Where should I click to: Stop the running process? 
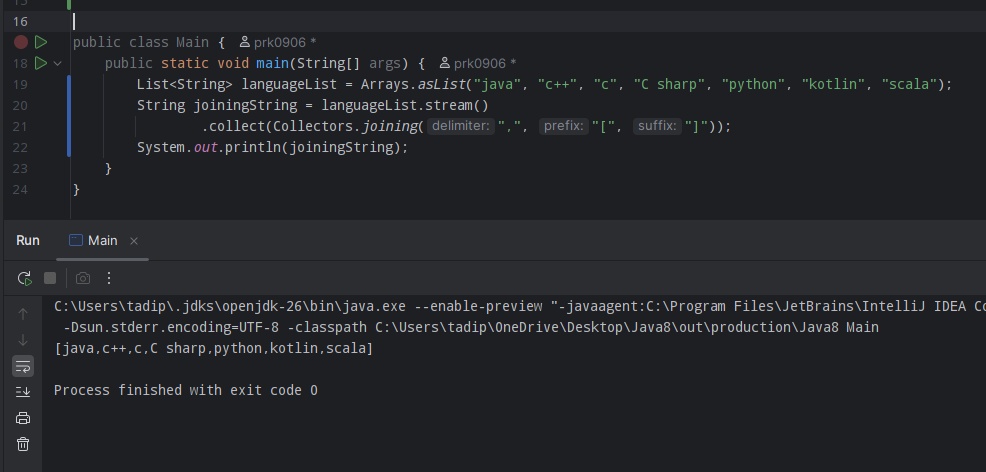tap(50, 278)
